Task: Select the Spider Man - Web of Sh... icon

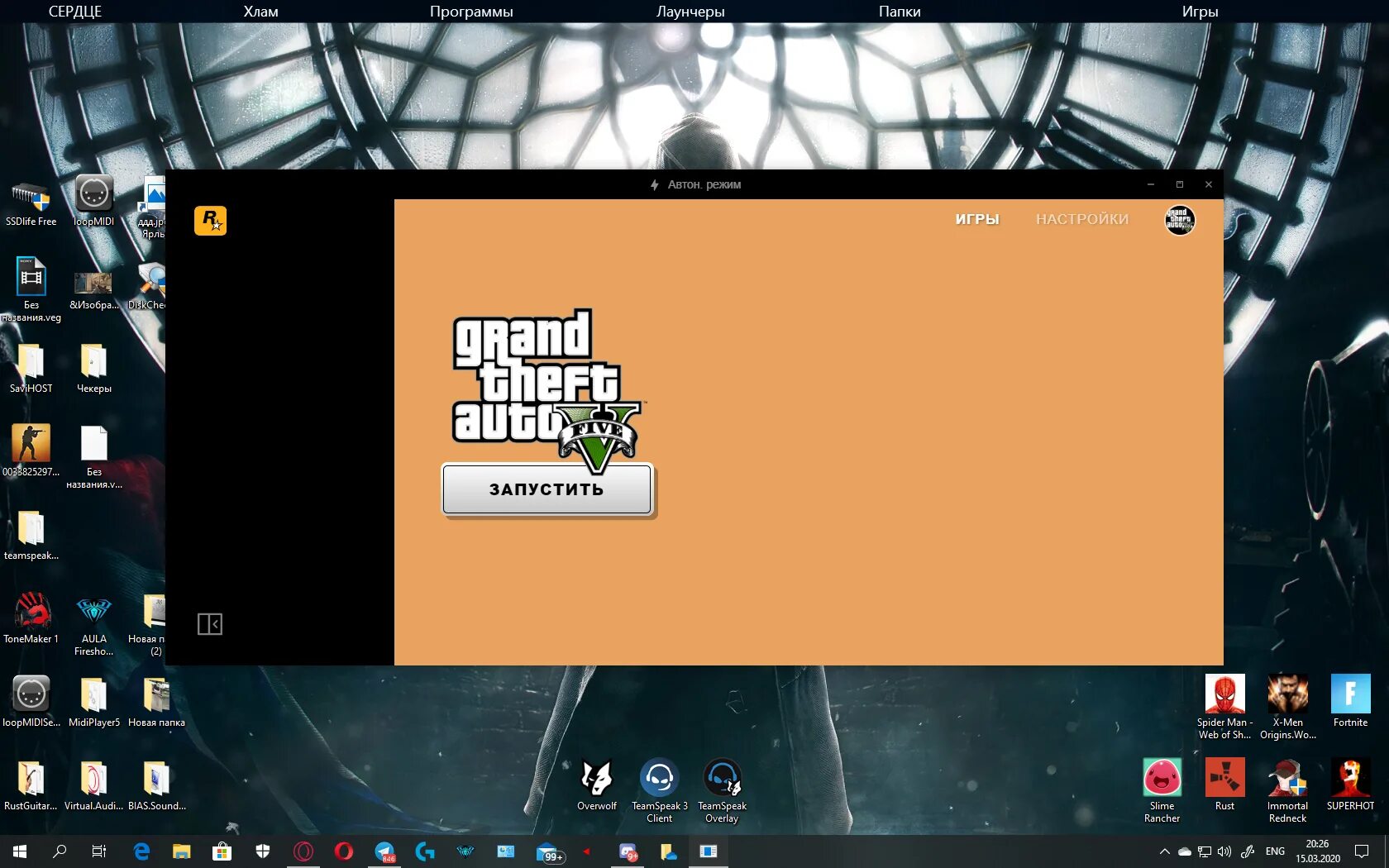Action: (x=1224, y=708)
